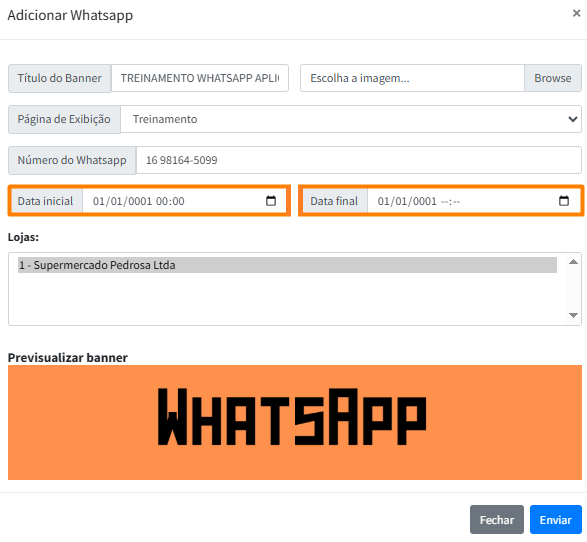Click the Lojas list scroll down arrow
The height and width of the screenshot is (542, 587).
pyautogui.click(x=573, y=315)
